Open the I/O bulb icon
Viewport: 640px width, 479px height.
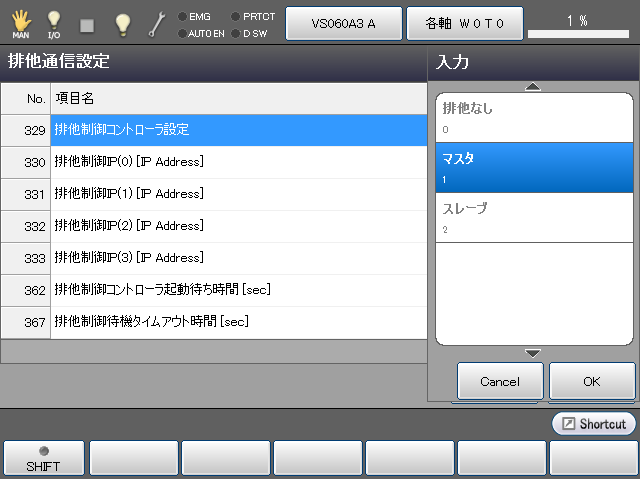click(54, 23)
